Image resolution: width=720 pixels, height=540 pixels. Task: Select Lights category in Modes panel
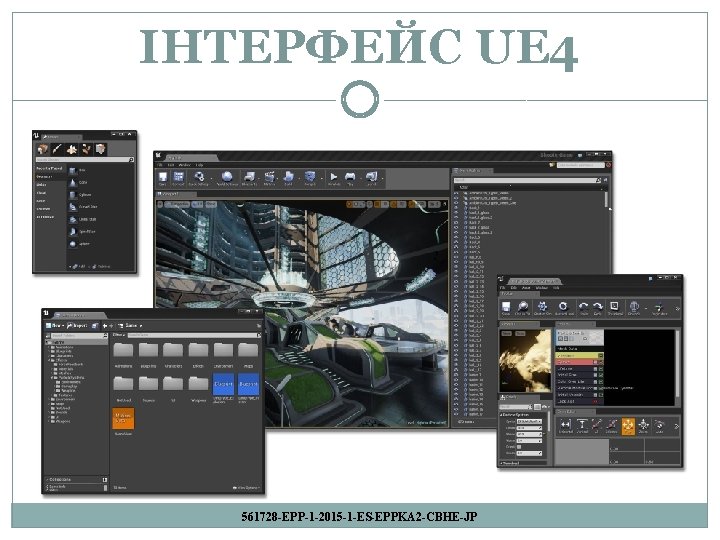41,185
